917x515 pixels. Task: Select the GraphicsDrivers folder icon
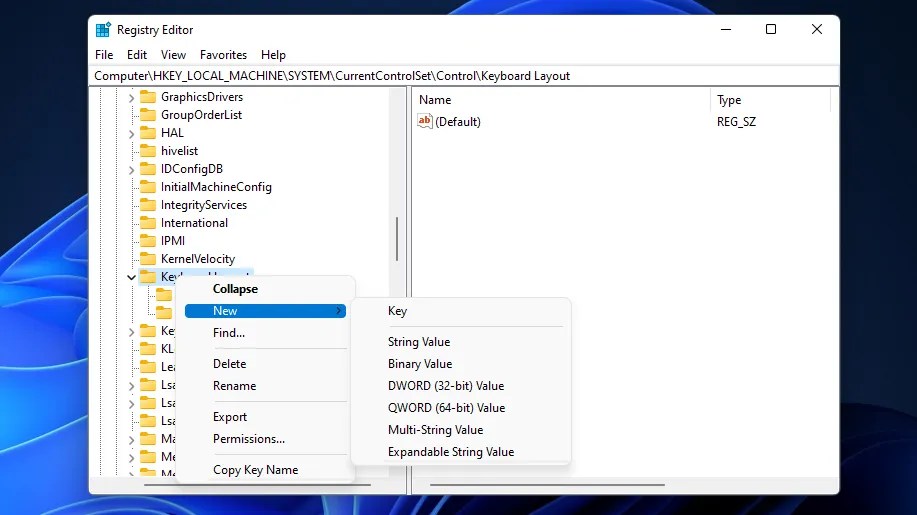[x=148, y=96]
